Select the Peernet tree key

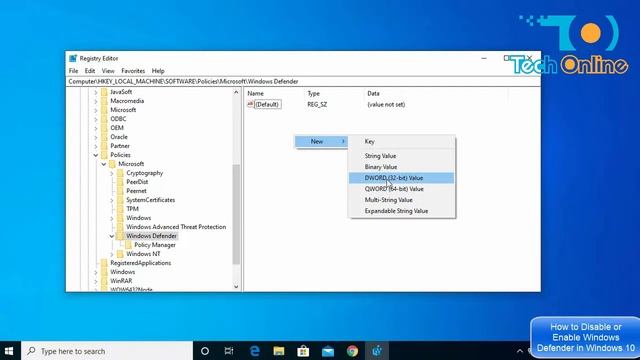136,191
